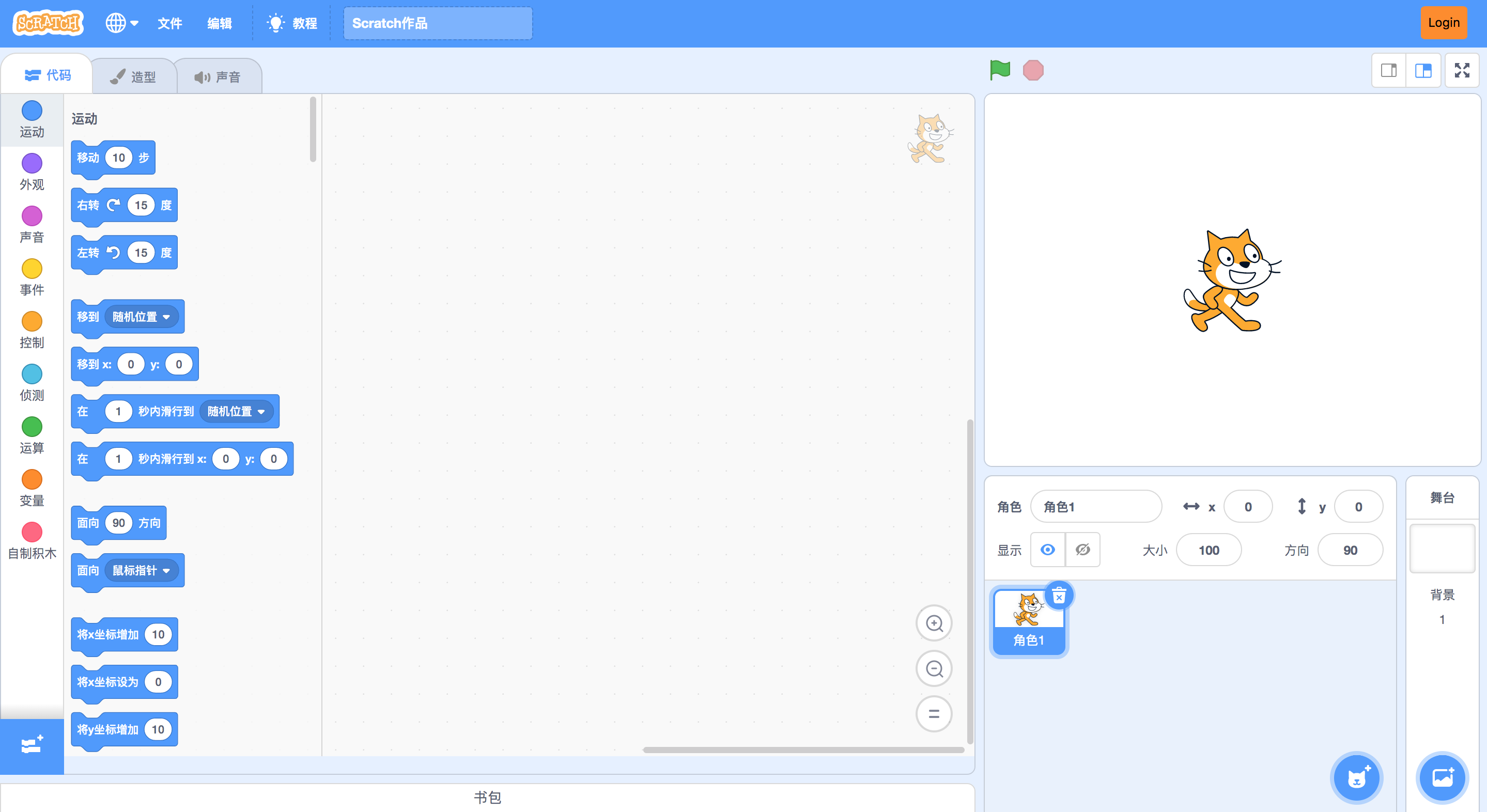Click the red stop sign
Screen dimensions: 1487x812
[x=1033, y=70]
